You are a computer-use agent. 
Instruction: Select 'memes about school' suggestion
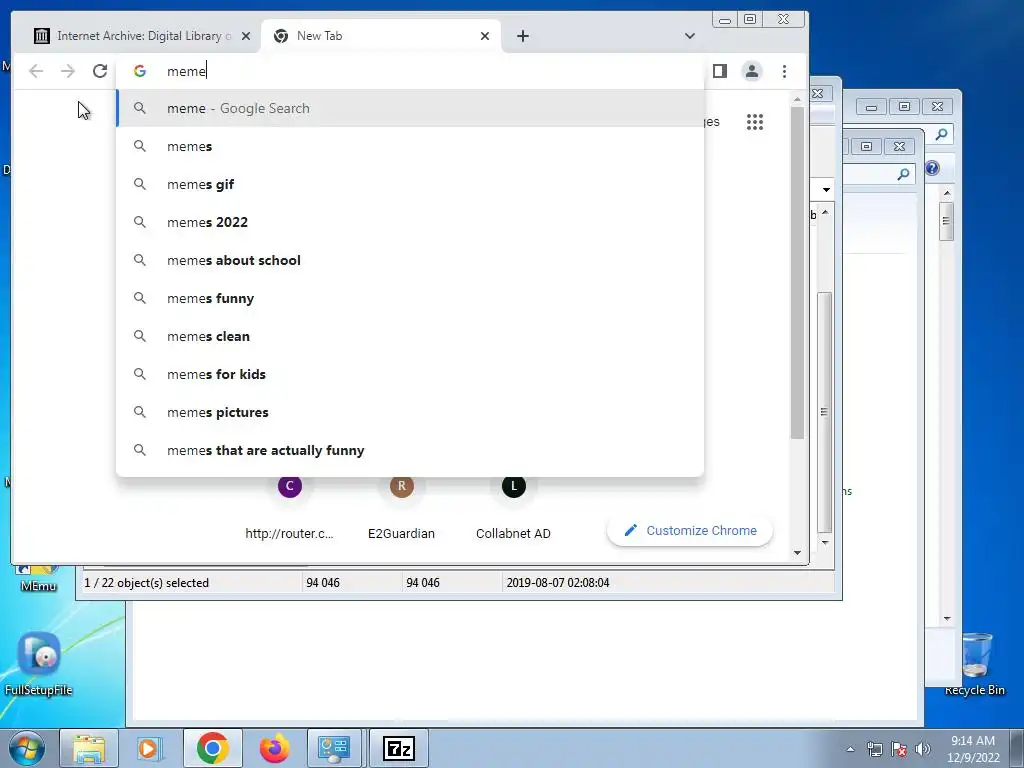[410, 260]
